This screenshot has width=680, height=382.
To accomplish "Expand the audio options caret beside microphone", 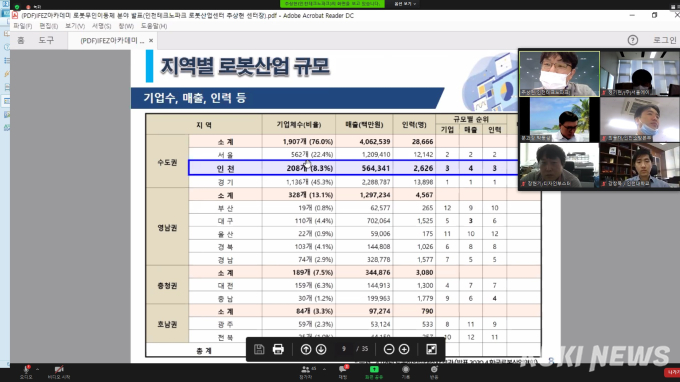I will (x=38, y=369).
